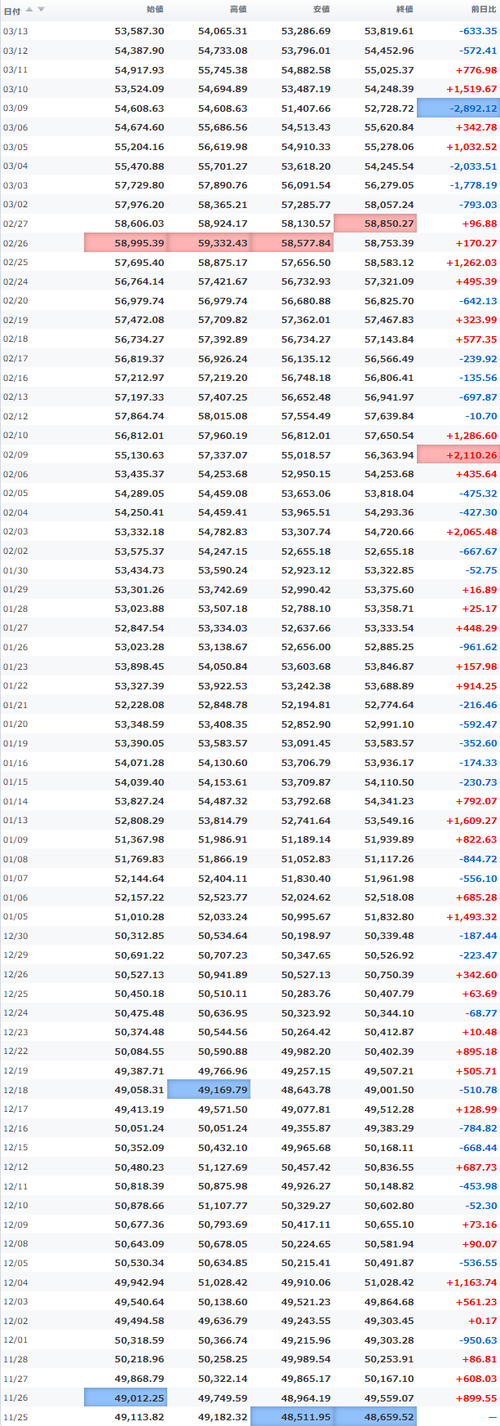This screenshot has height=1426, width=500.
Task: Click highlighted 終値 cell 48,659.52
Action: click(375, 1418)
